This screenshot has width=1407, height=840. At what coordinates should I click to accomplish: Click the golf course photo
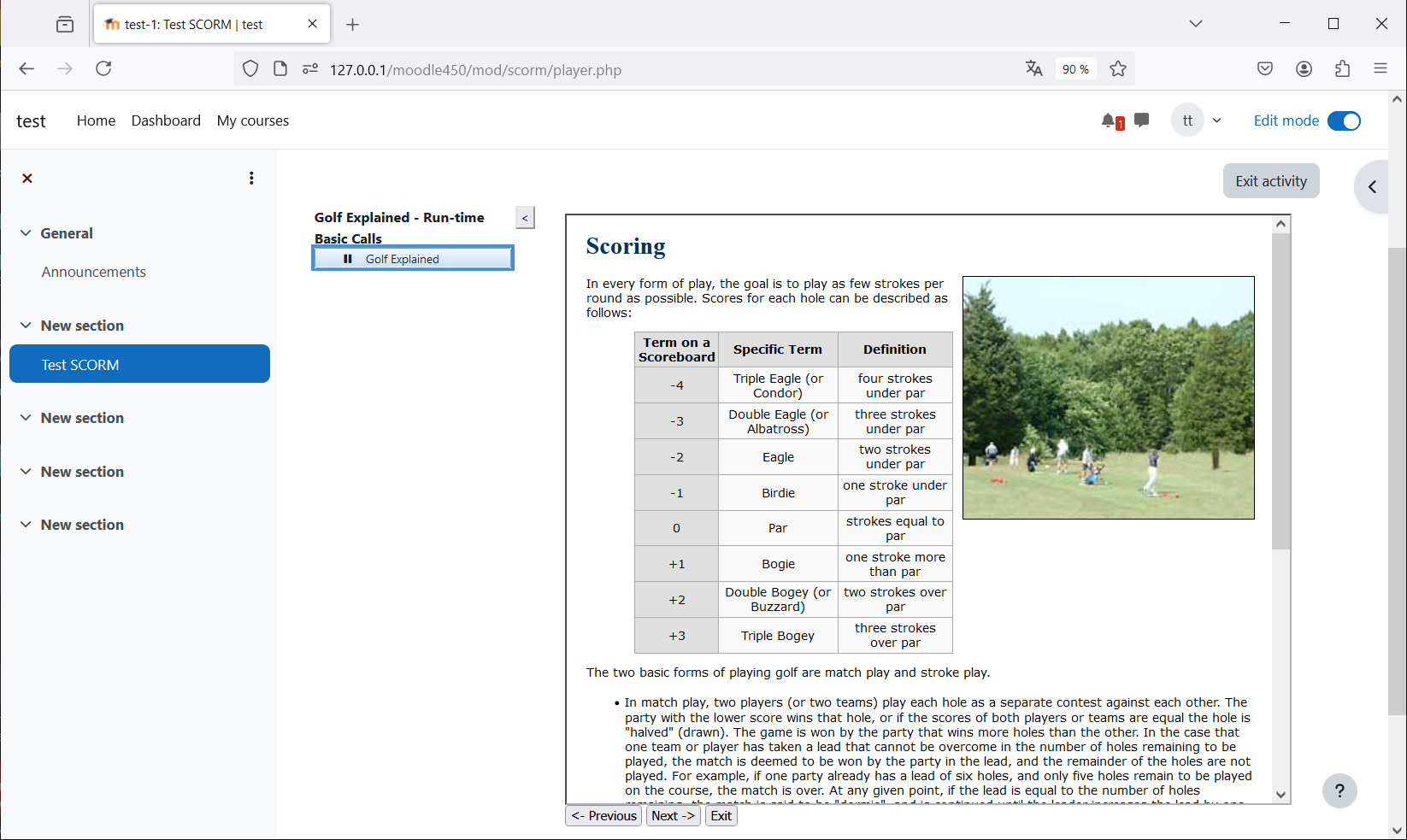click(1109, 397)
